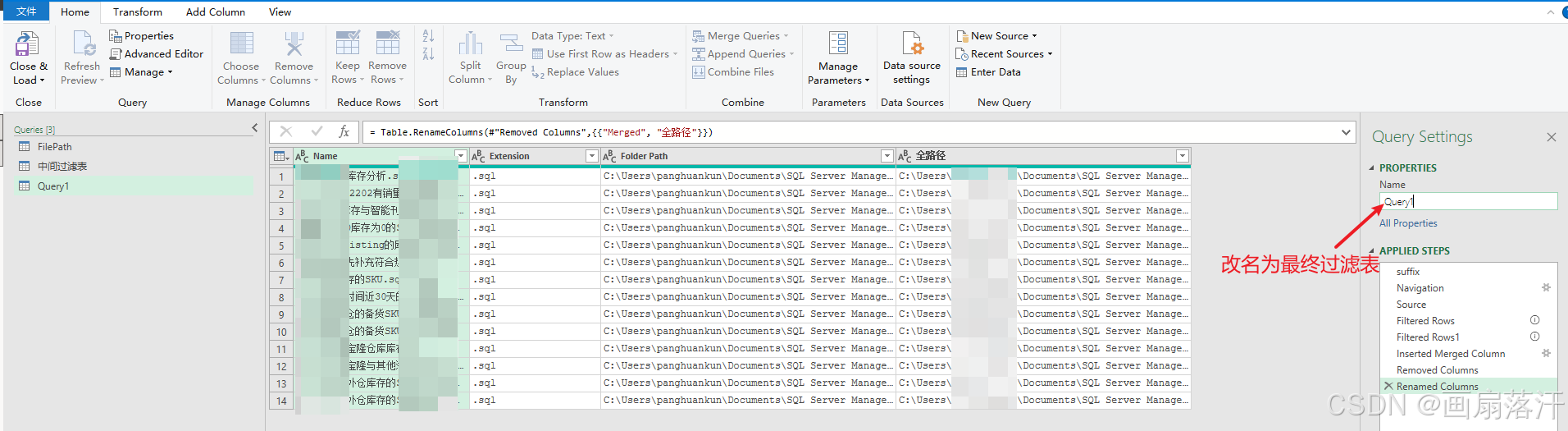
Task: Open Inserted Merged Column settings gear
Action: click(x=1546, y=353)
